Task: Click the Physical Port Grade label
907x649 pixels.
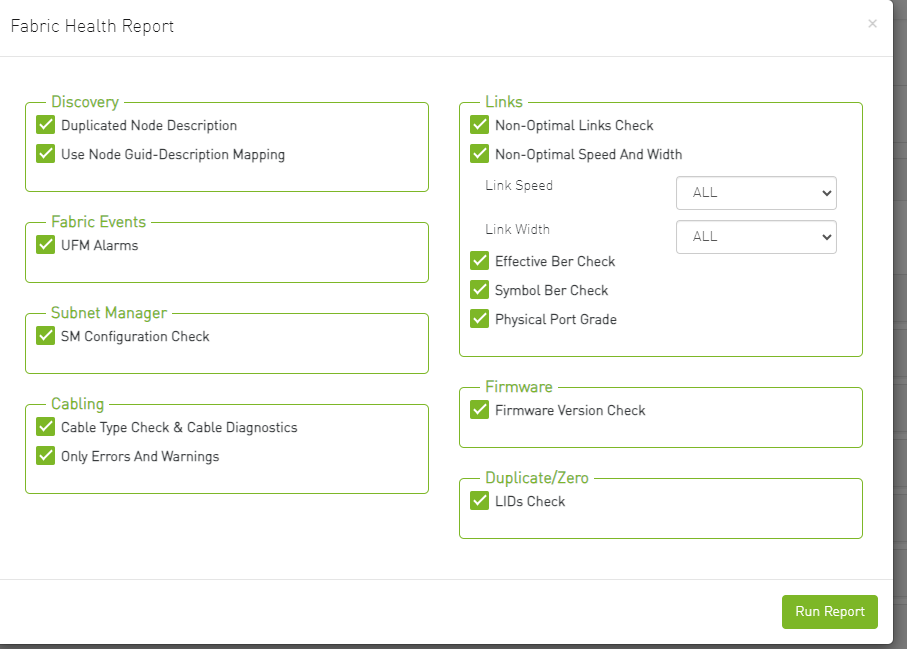Action: tap(555, 320)
